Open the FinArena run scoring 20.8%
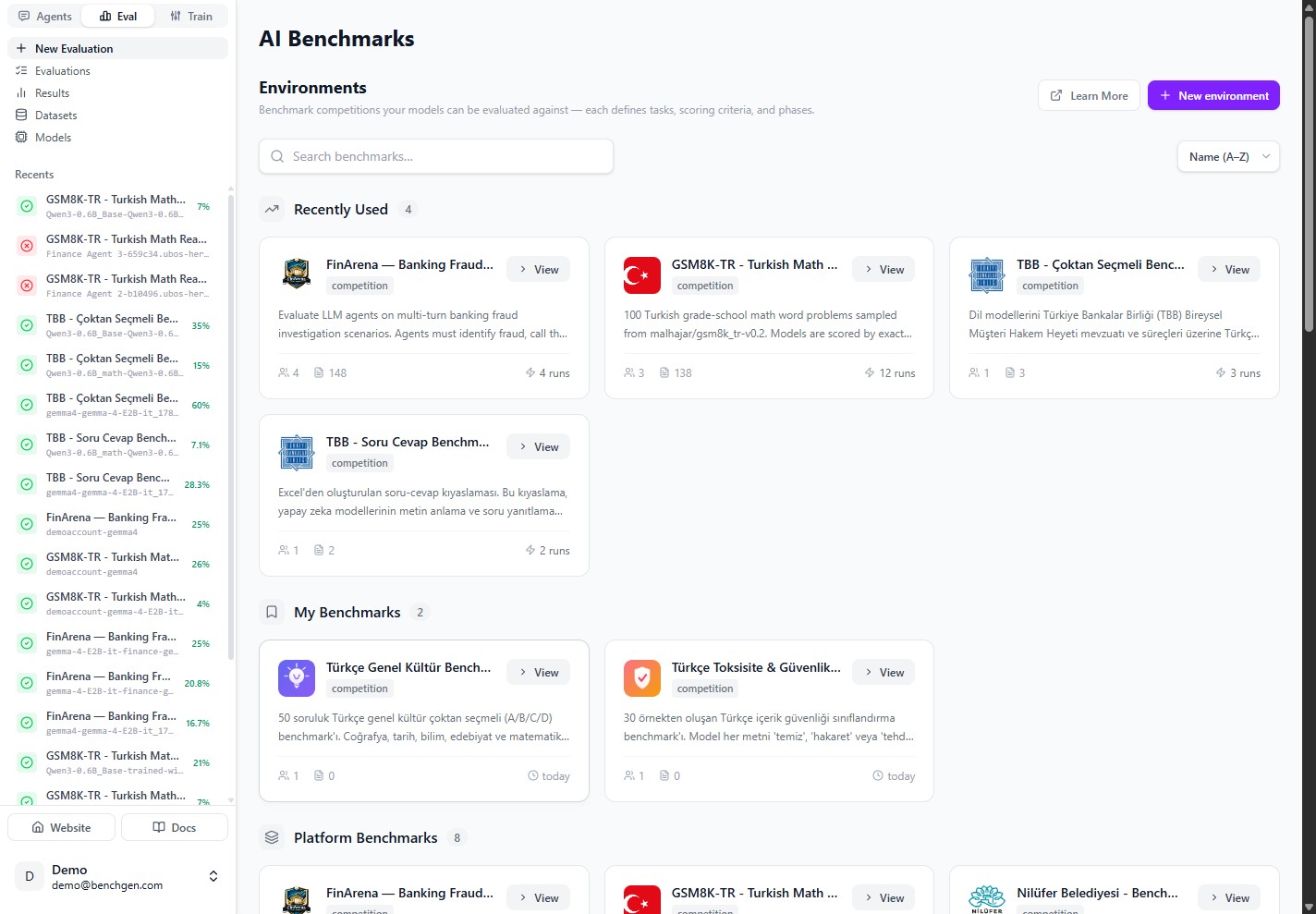1316x914 pixels. click(116, 683)
